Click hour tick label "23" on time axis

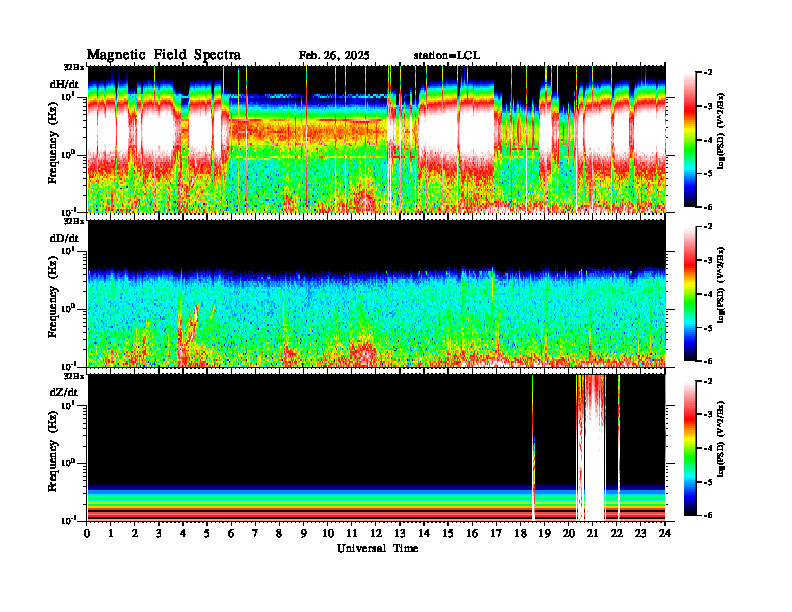[641, 533]
